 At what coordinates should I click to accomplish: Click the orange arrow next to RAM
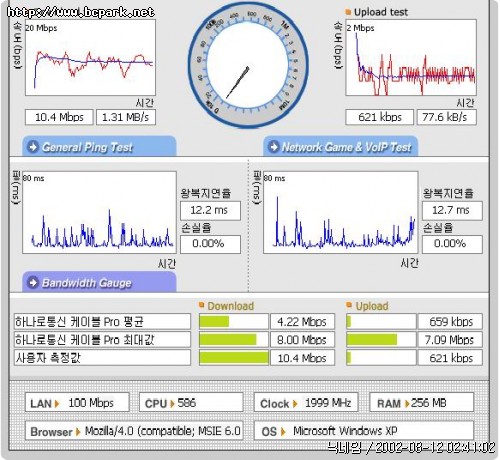pos(407,403)
